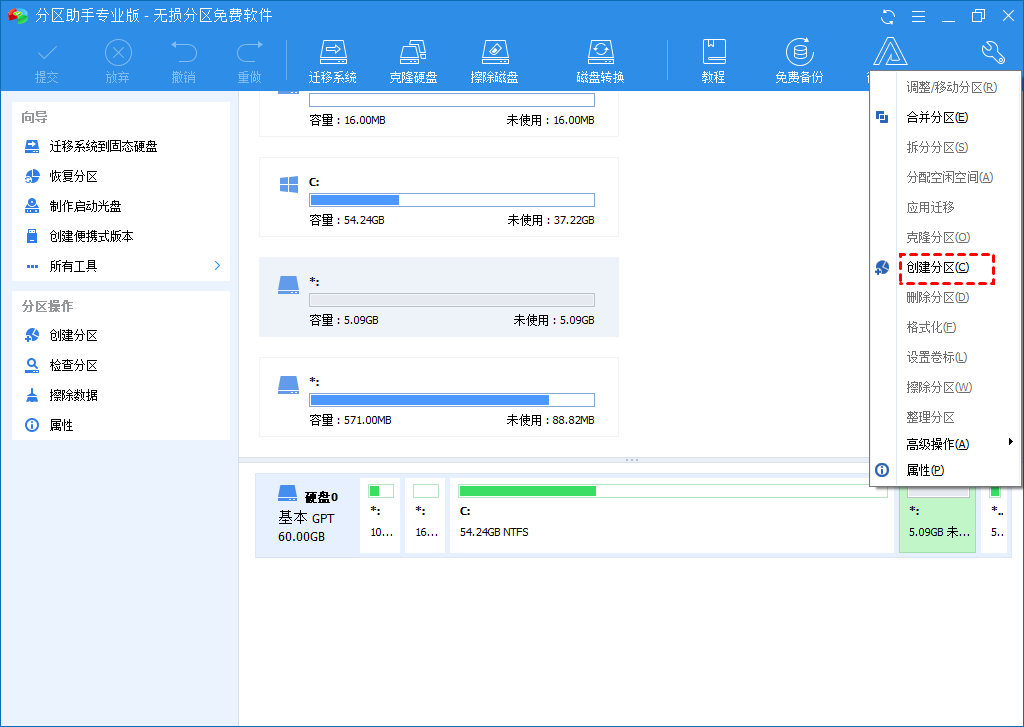Image resolution: width=1024 pixels, height=727 pixels.
Task: Open the 教程 tutorial from the toolbar
Action: 713,62
